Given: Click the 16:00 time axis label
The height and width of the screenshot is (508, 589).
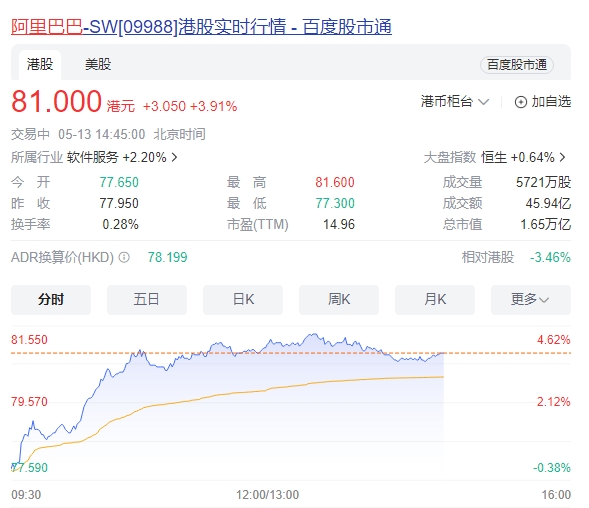Looking at the screenshot, I should [x=556, y=494].
